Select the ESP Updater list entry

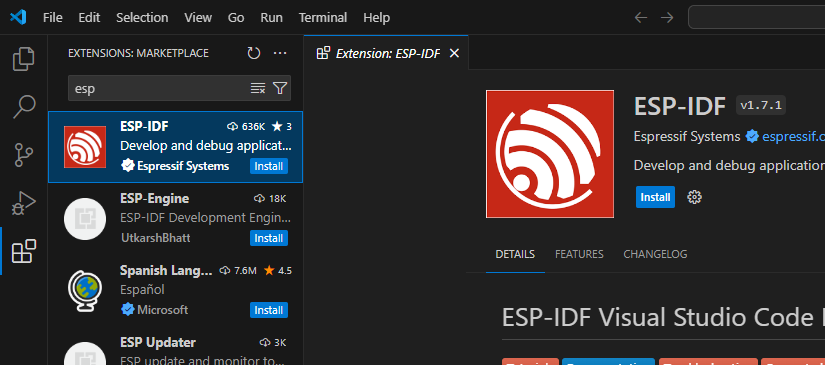coord(175,347)
